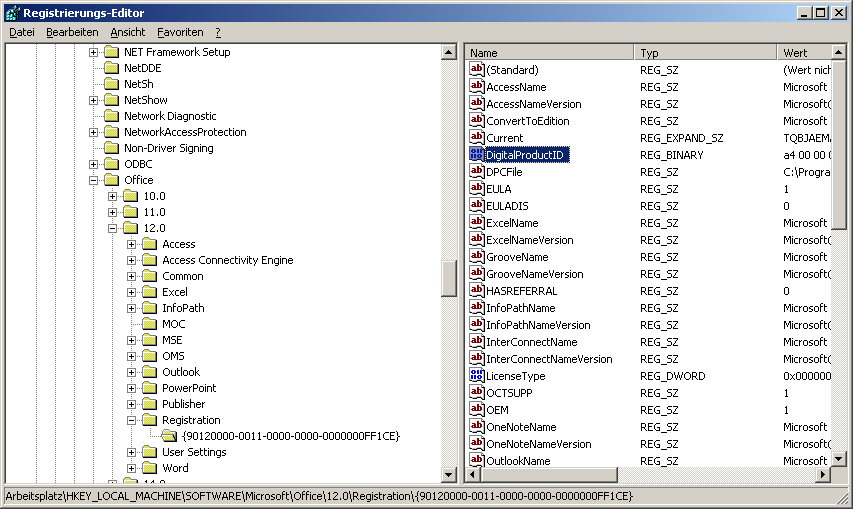853x509 pixels.
Task: Expand the NET Framework Setup key
Action: (94, 52)
